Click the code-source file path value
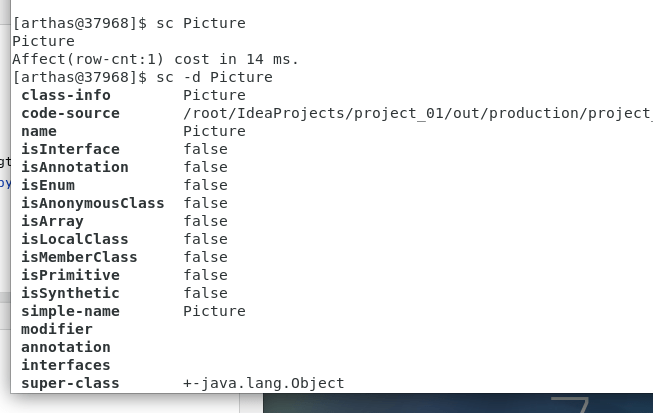This screenshot has width=653, height=413. (417, 113)
